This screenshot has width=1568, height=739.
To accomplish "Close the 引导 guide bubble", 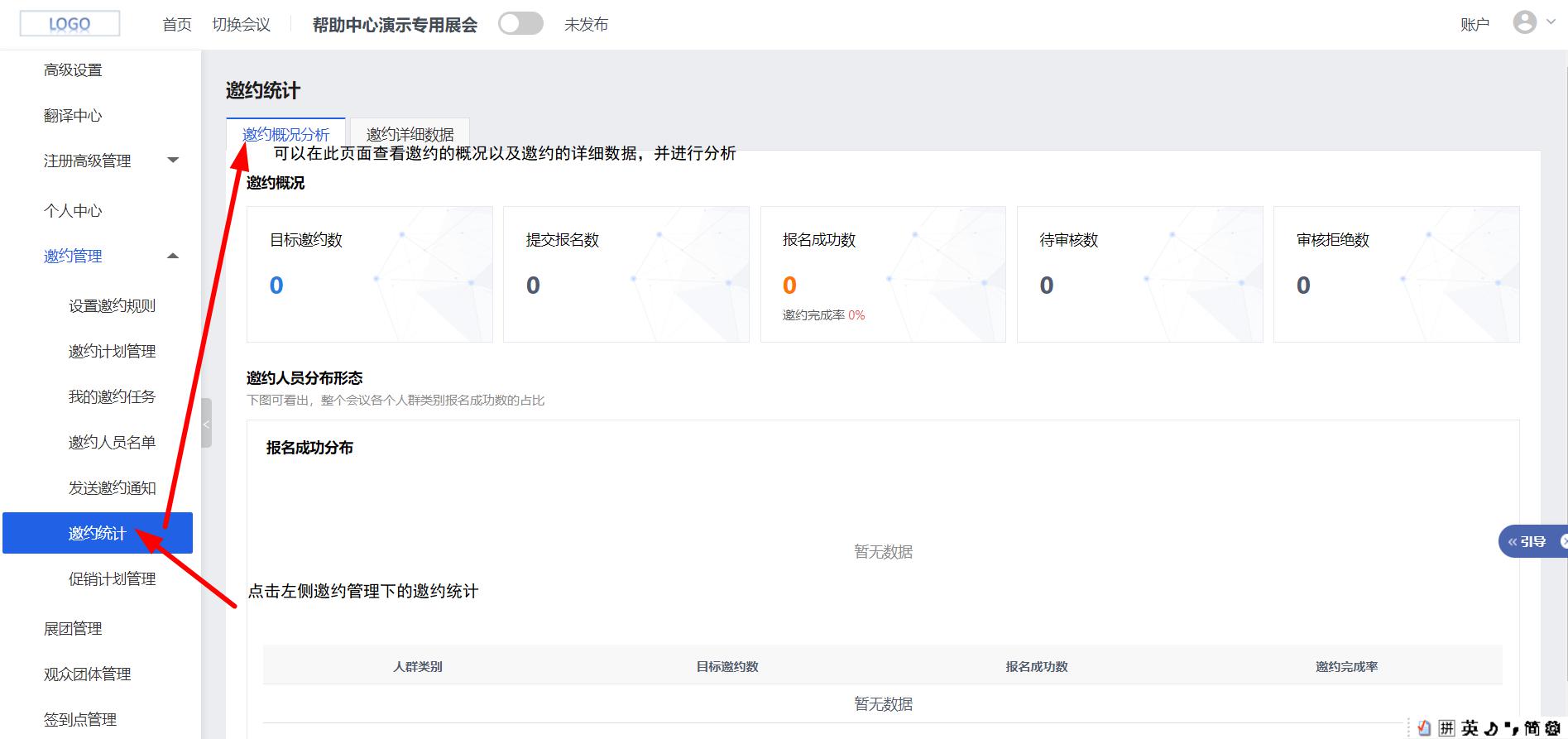I will coord(1563,541).
